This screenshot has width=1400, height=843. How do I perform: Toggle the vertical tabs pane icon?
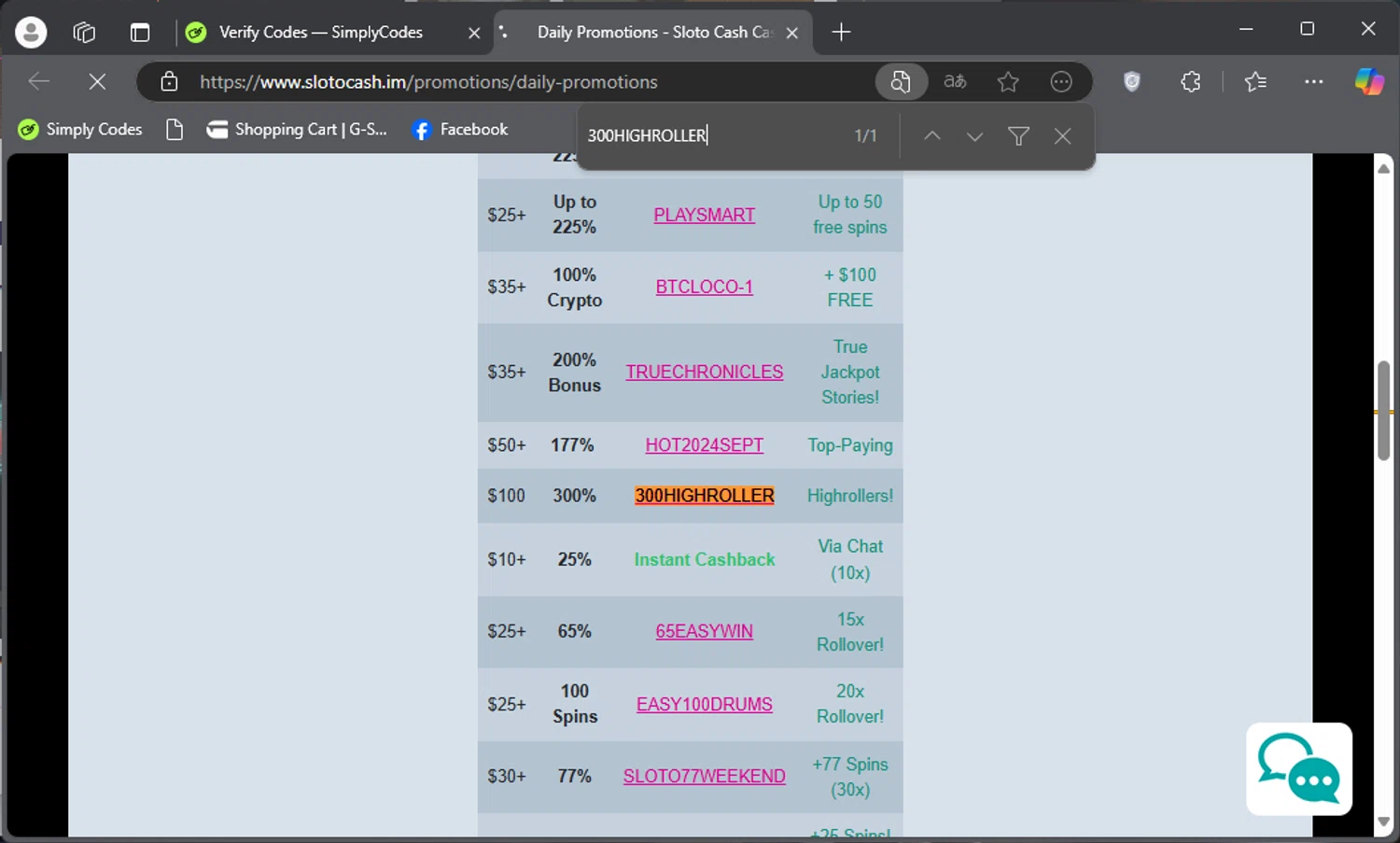point(140,33)
